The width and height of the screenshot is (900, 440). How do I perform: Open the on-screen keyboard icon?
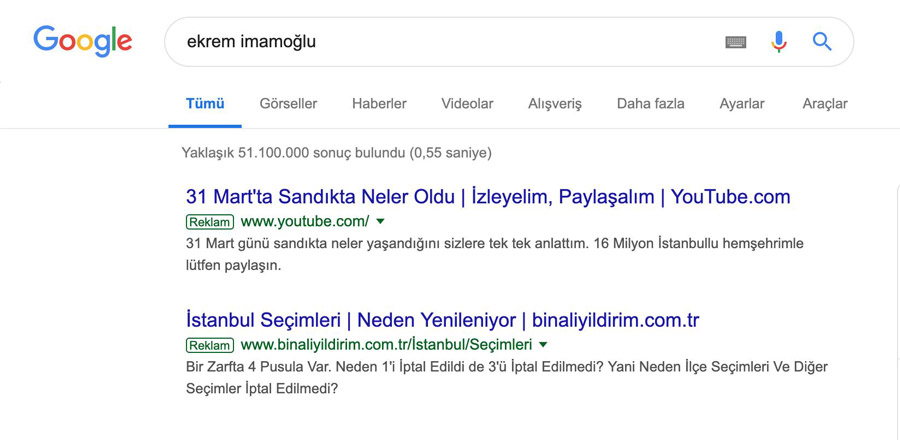(x=735, y=42)
